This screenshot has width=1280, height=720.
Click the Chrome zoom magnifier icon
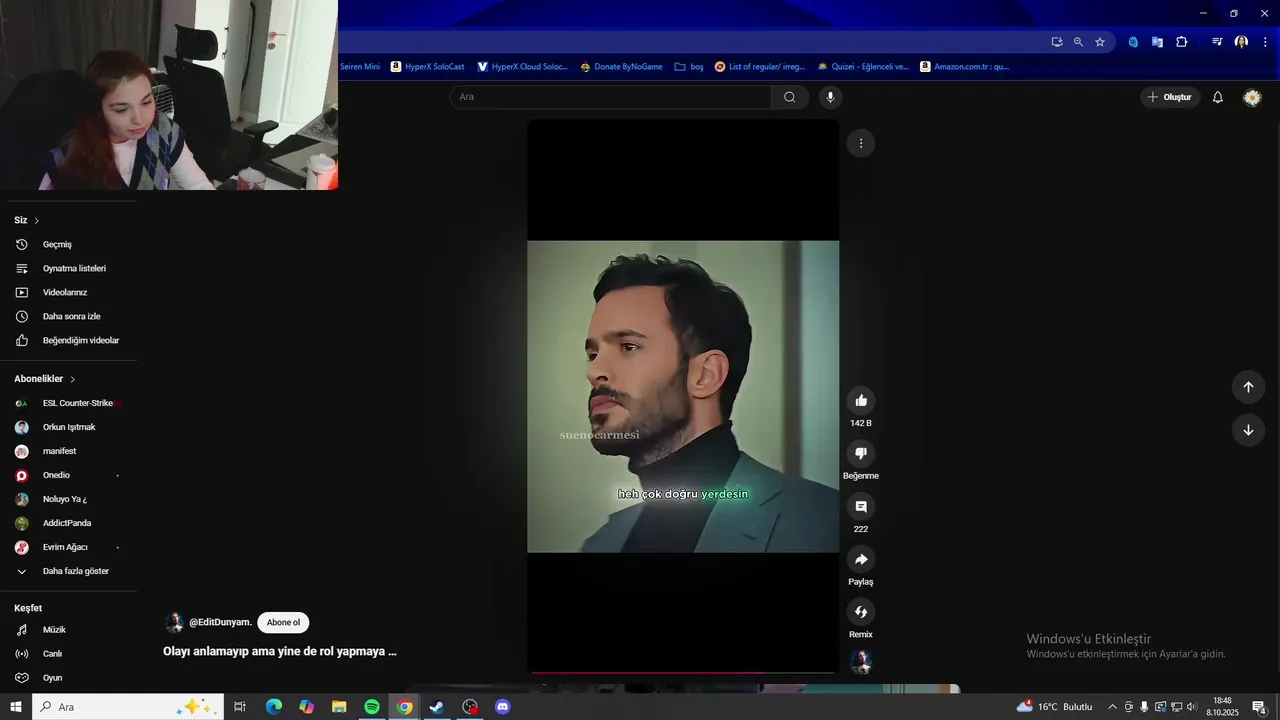1078,42
